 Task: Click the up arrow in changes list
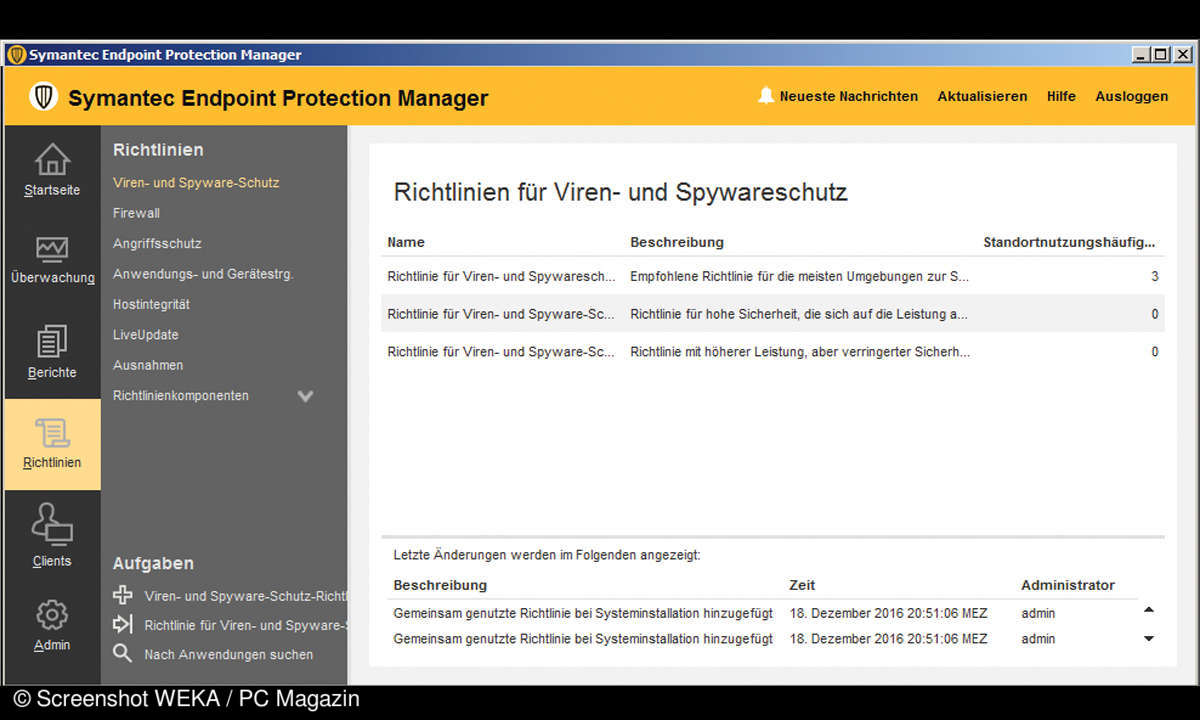(1149, 609)
